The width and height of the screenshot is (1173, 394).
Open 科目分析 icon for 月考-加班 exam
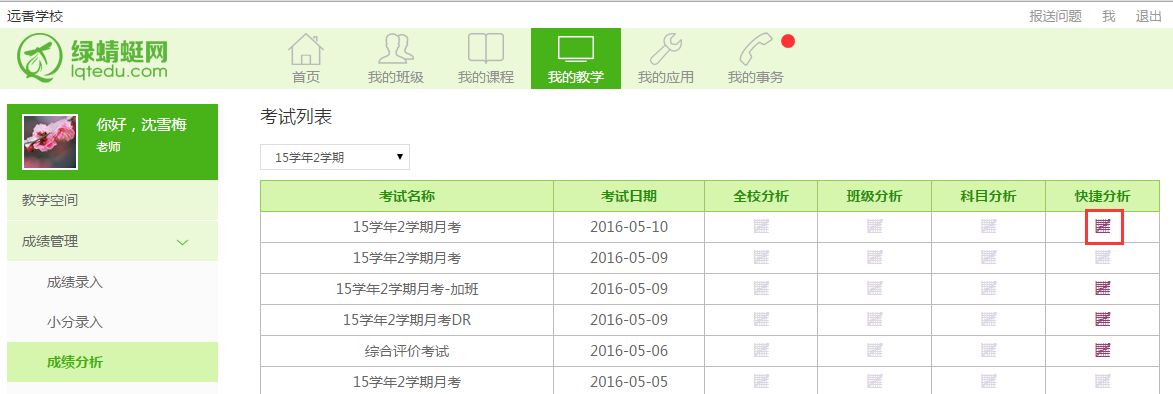tap(988, 289)
